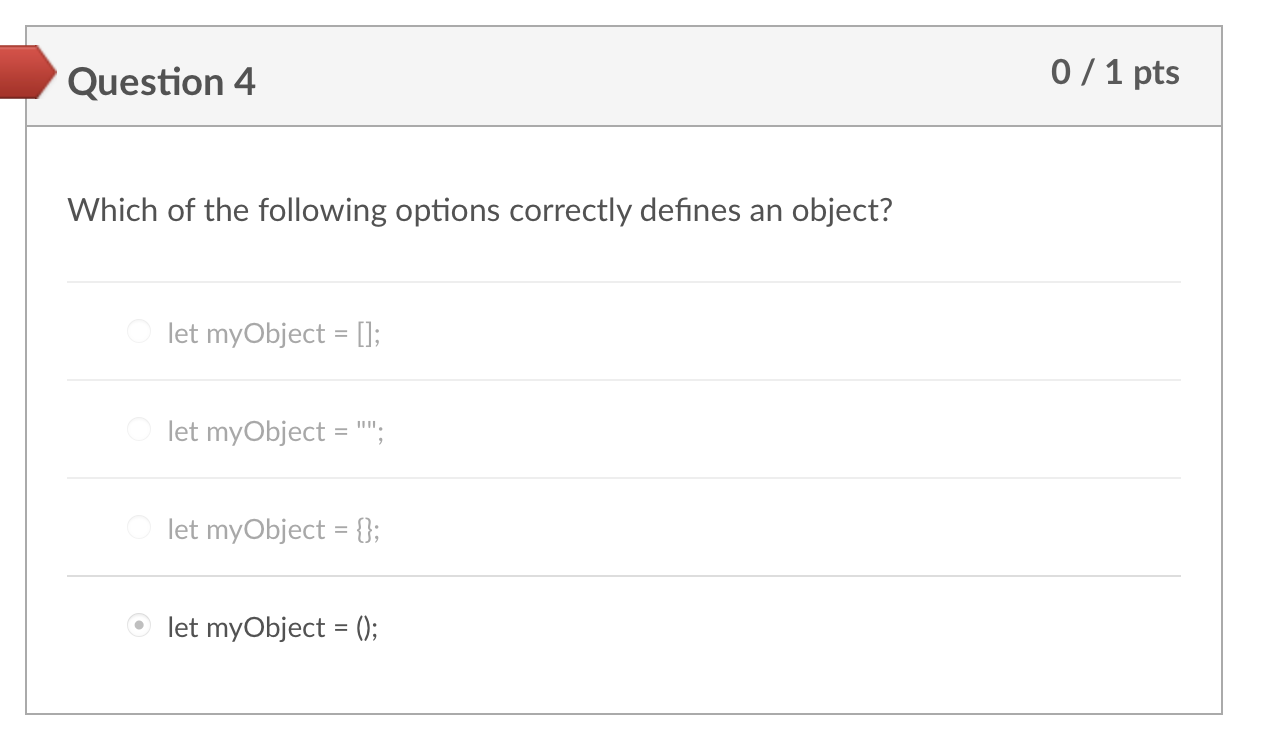The height and width of the screenshot is (740, 1266).
Task: Click the "Question 4" heading
Action: (162, 81)
